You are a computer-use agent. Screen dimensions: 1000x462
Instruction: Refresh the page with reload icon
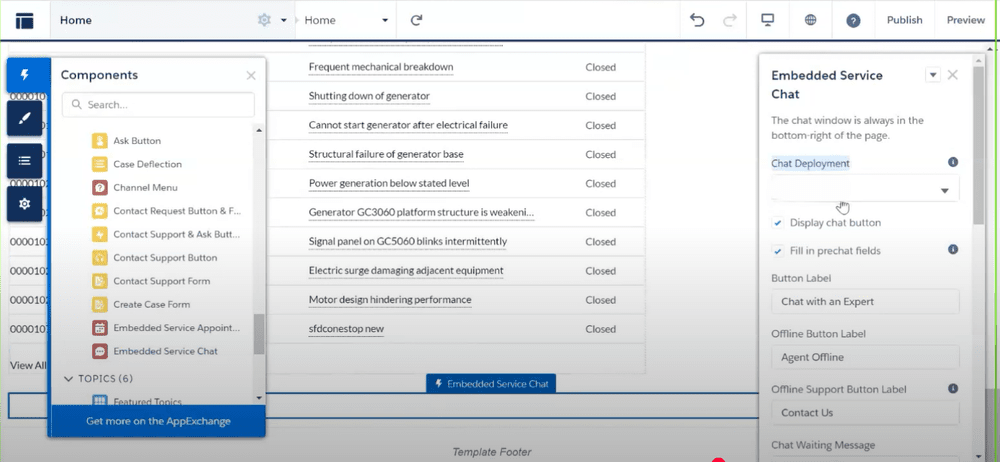tap(416, 20)
